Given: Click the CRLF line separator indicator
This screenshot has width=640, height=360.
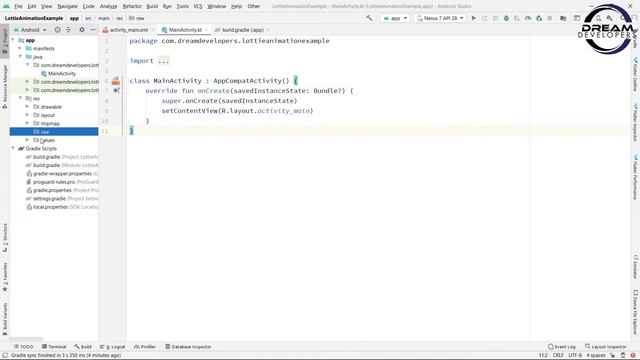Looking at the screenshot, I should [x=558, y=355].
